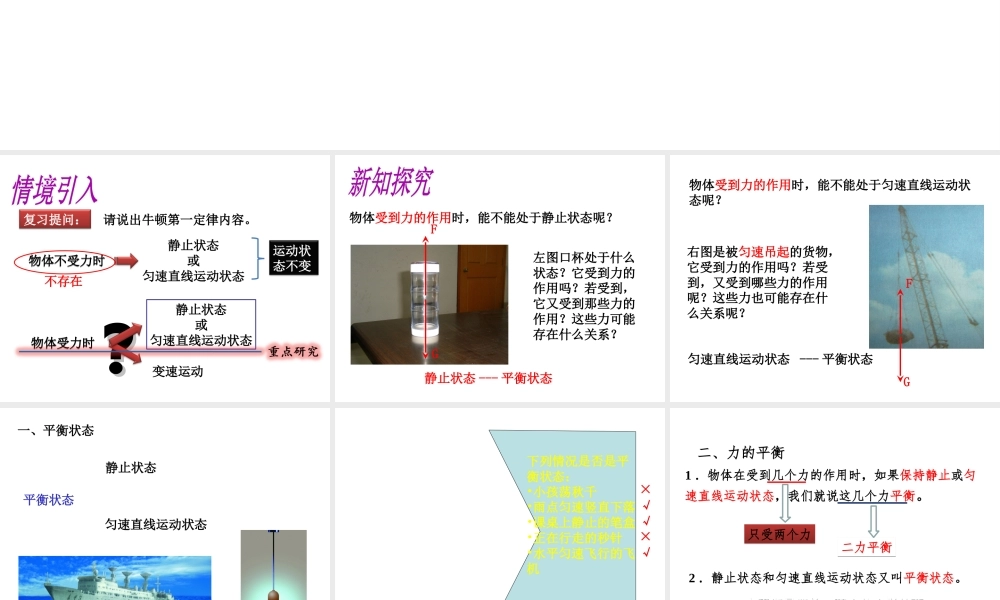Image resolution: width=1000 pixels, height=600 pixels.
Task: Click the check mark beside 水平匀速飞行的飞机
Action: [646, 552]
